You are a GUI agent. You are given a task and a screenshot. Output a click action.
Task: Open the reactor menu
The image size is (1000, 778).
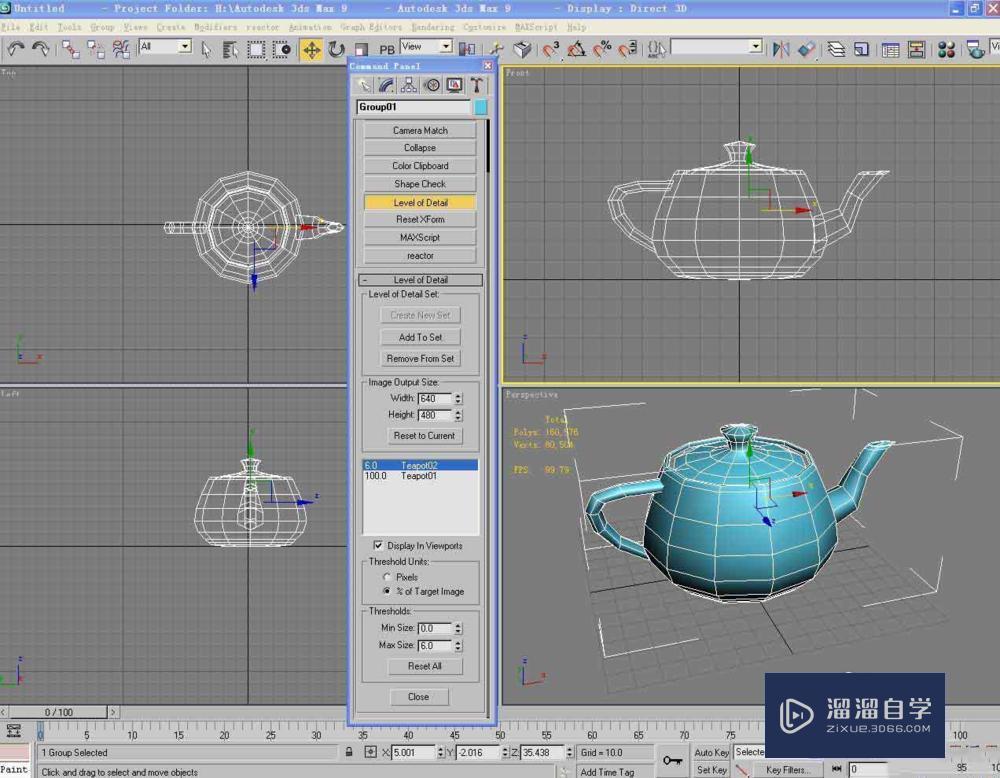263,27
